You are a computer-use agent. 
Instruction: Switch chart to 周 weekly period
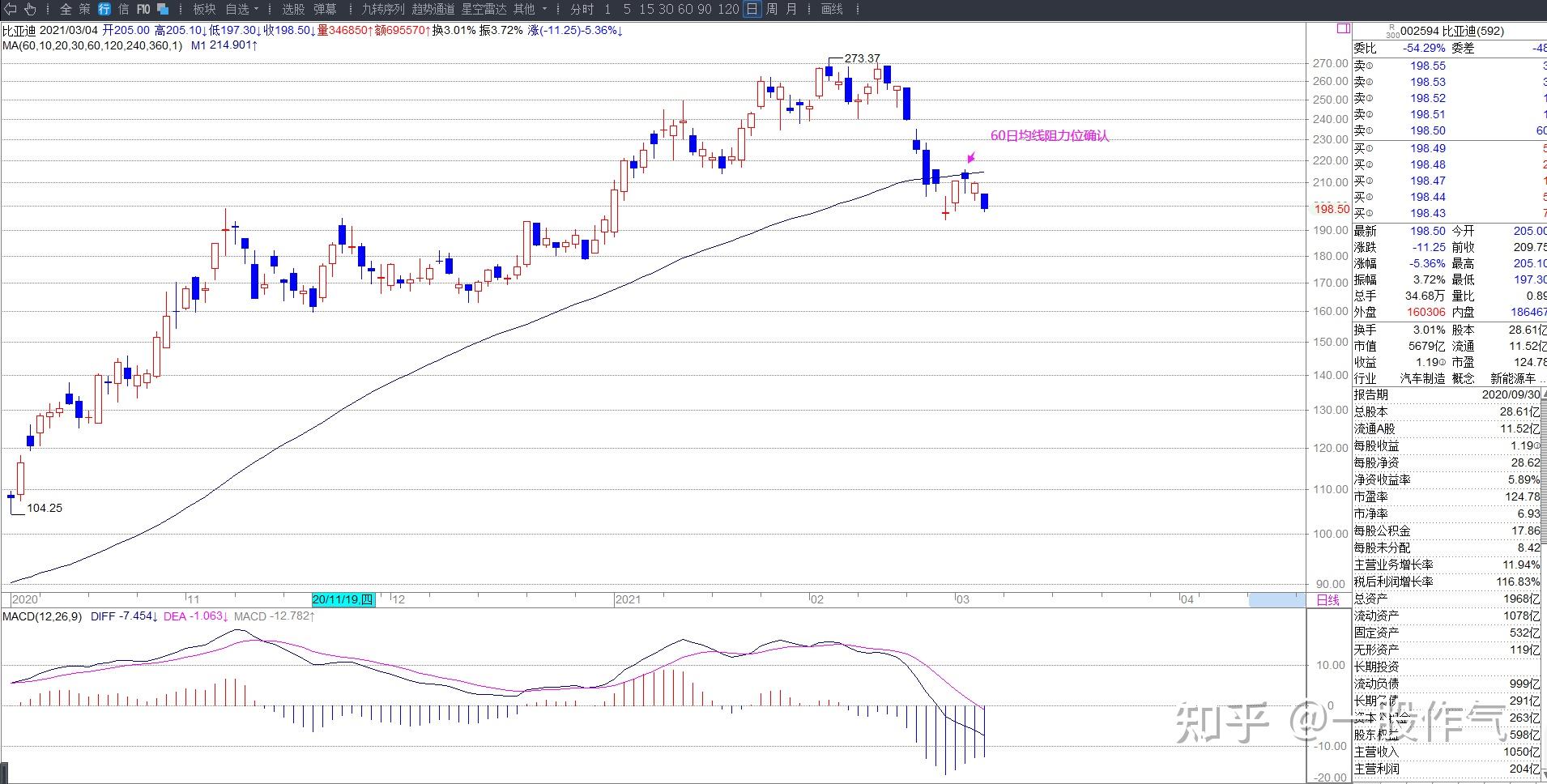click(x=771, y=9)
